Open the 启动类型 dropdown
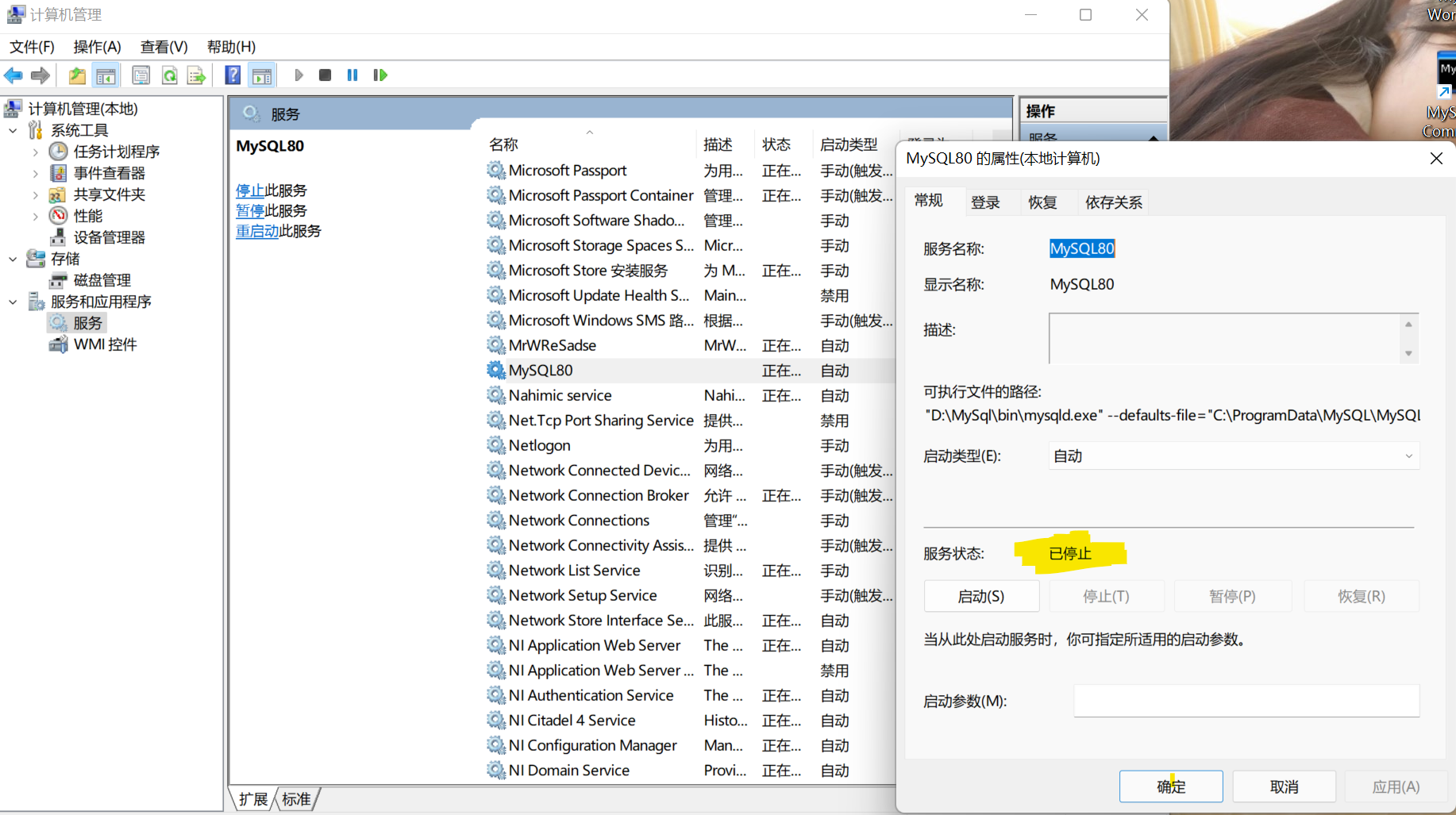This screenshot has width=1456, height=815. pyautogui.click(x=1234, y=456)
